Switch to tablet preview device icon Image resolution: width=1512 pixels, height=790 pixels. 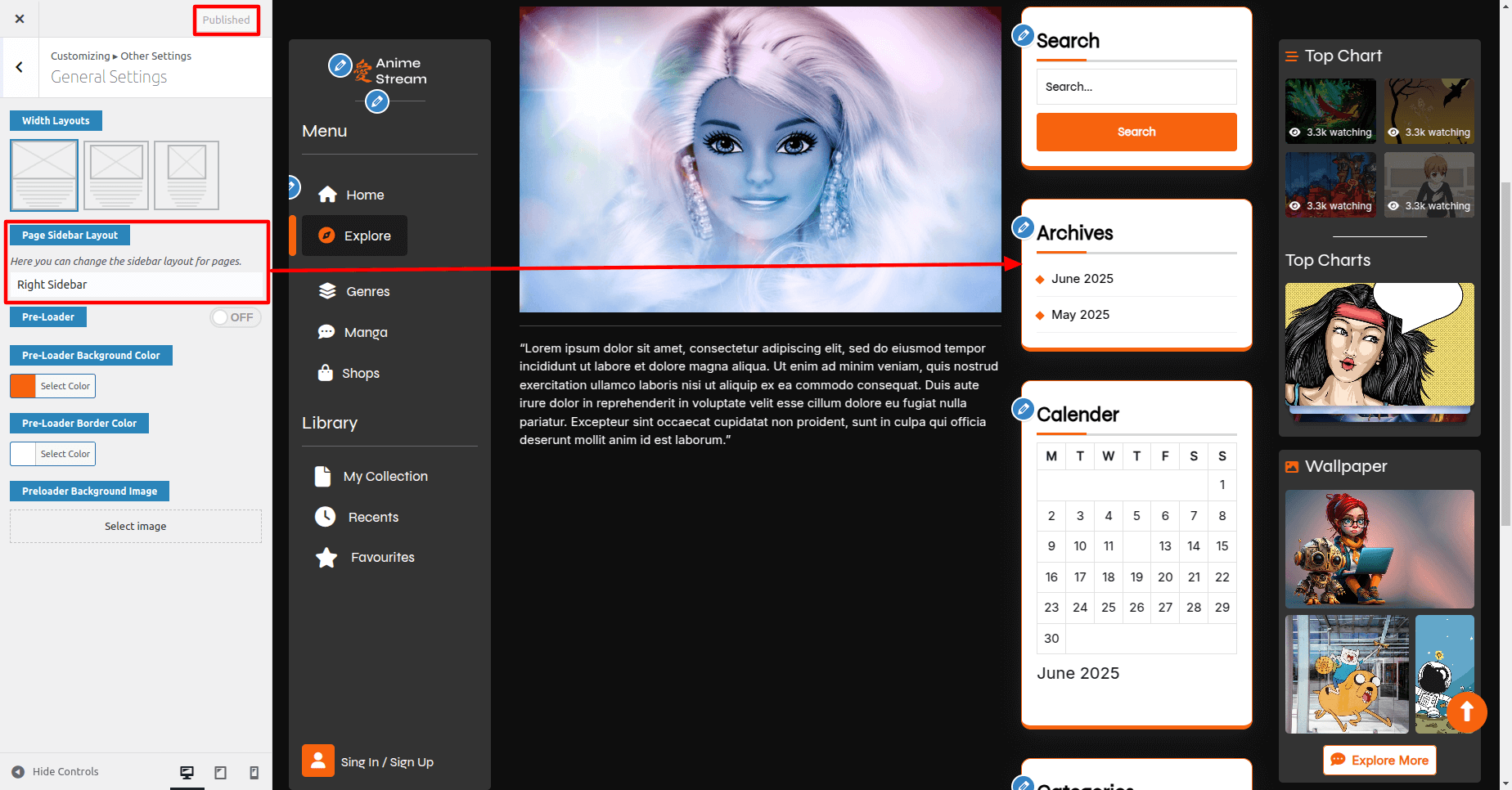coord(220,772)
